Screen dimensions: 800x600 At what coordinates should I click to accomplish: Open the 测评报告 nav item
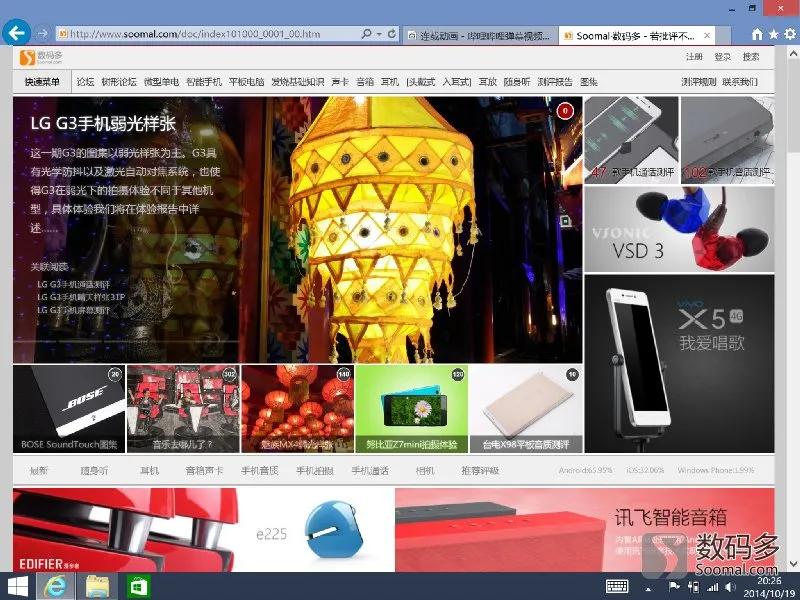coord(555,82)
